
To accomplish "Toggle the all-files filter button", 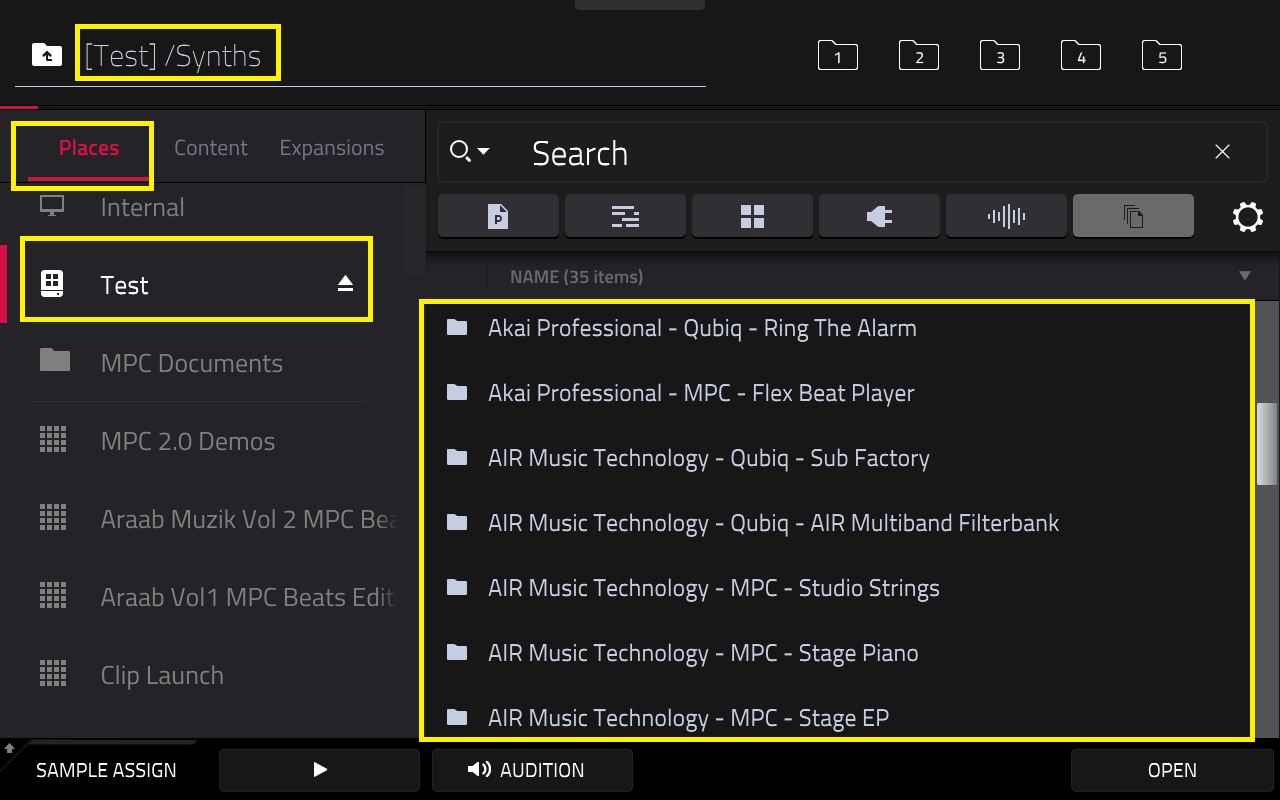I will [1133, 216].
